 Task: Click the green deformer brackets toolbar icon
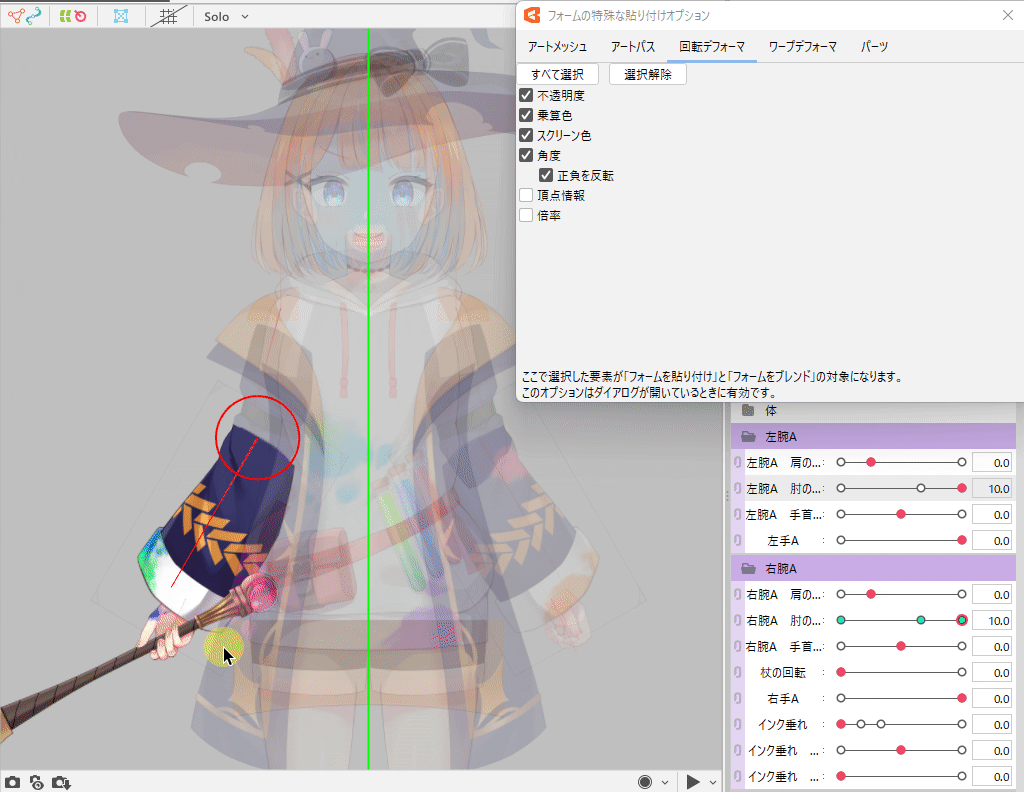tap(64, 16)
